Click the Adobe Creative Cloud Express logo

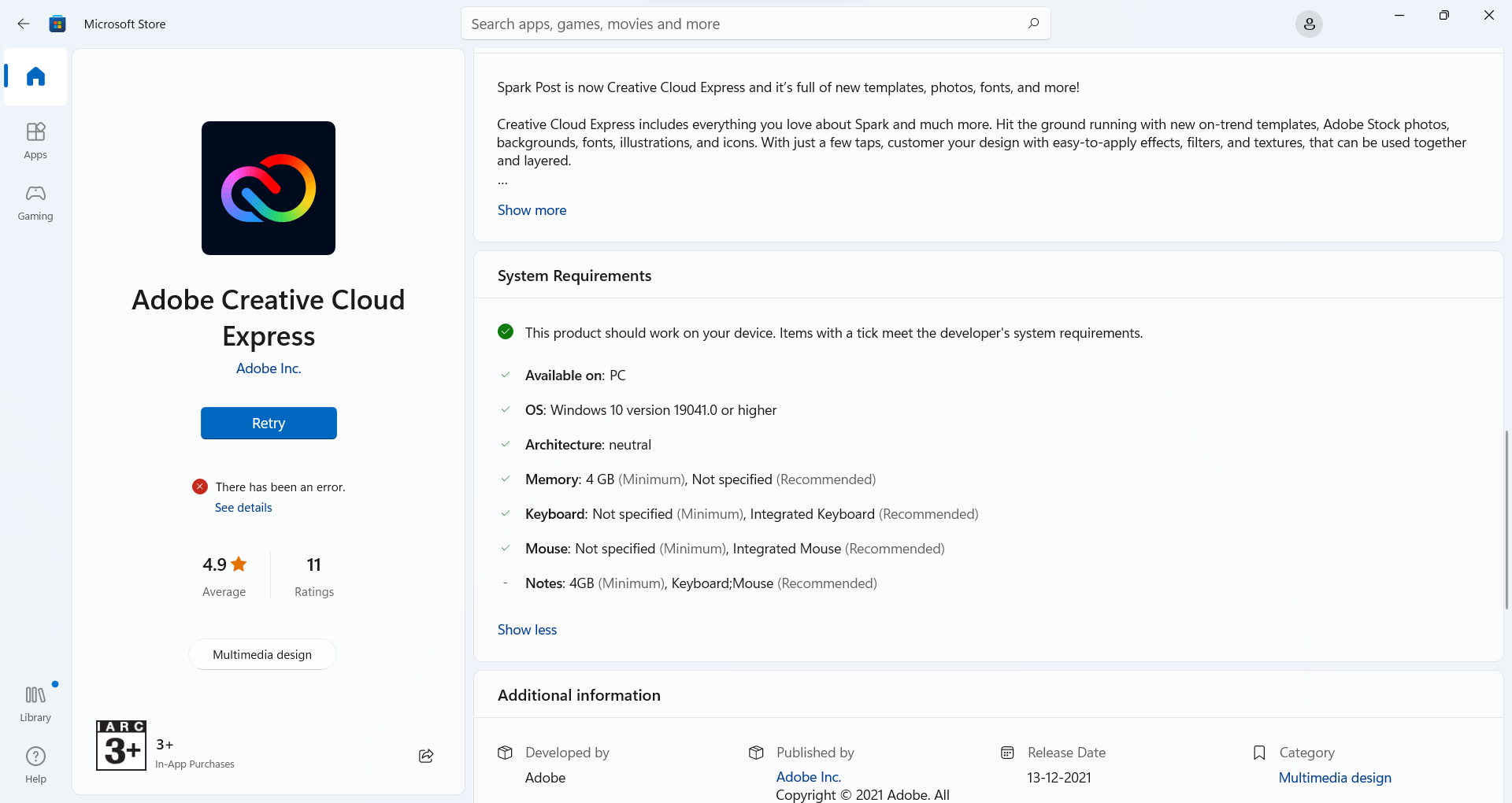tap(269, 188)
